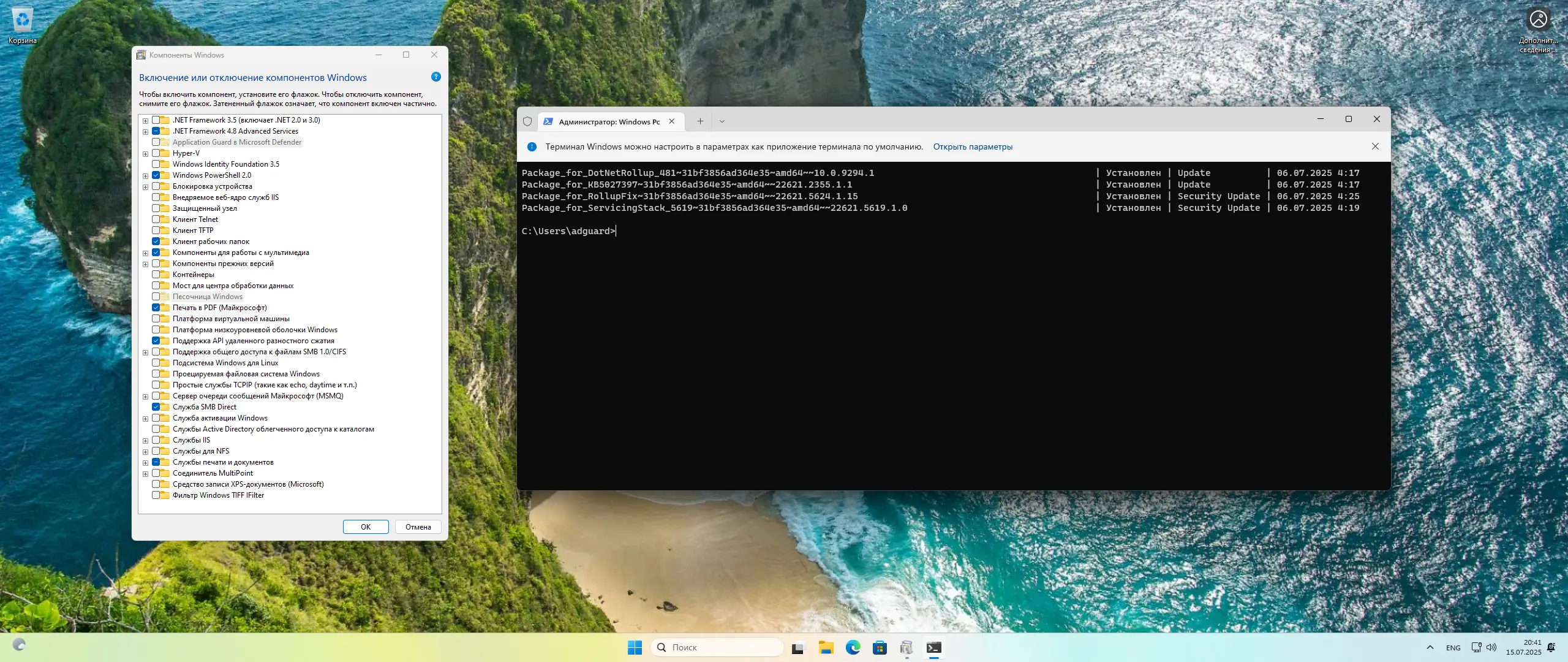Image resolution: width=1568 pixels, height=662 pixels.
Task: Click the Отмена button
Action: pyautogui.click(x=418, y=527)
